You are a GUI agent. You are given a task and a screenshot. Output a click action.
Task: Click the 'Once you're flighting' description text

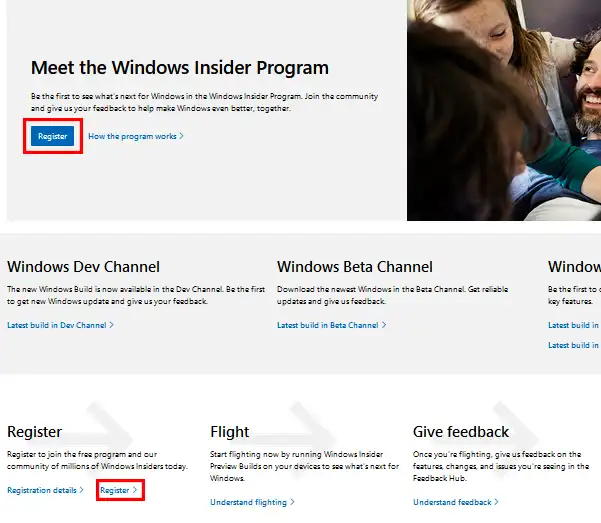501,466
